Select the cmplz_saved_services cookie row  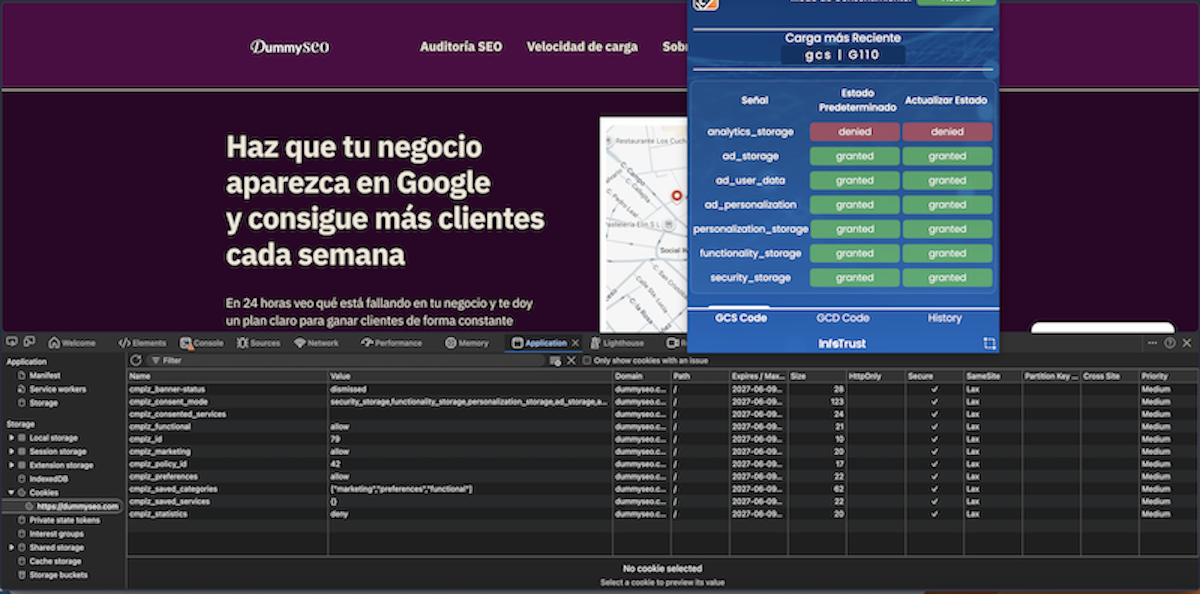tap(662, 501)
